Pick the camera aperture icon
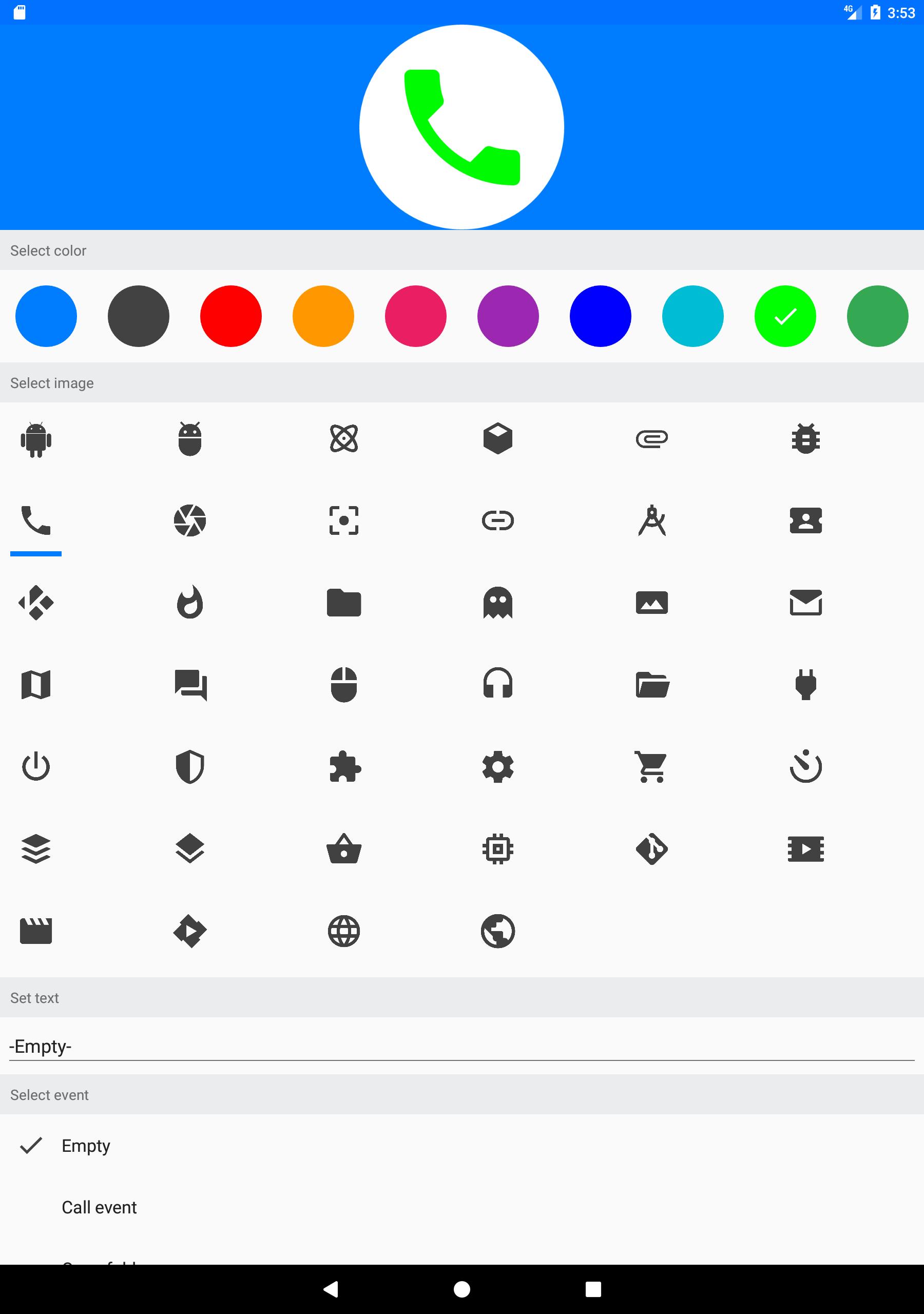The image size is (924, 1314). tap(190, 521)
